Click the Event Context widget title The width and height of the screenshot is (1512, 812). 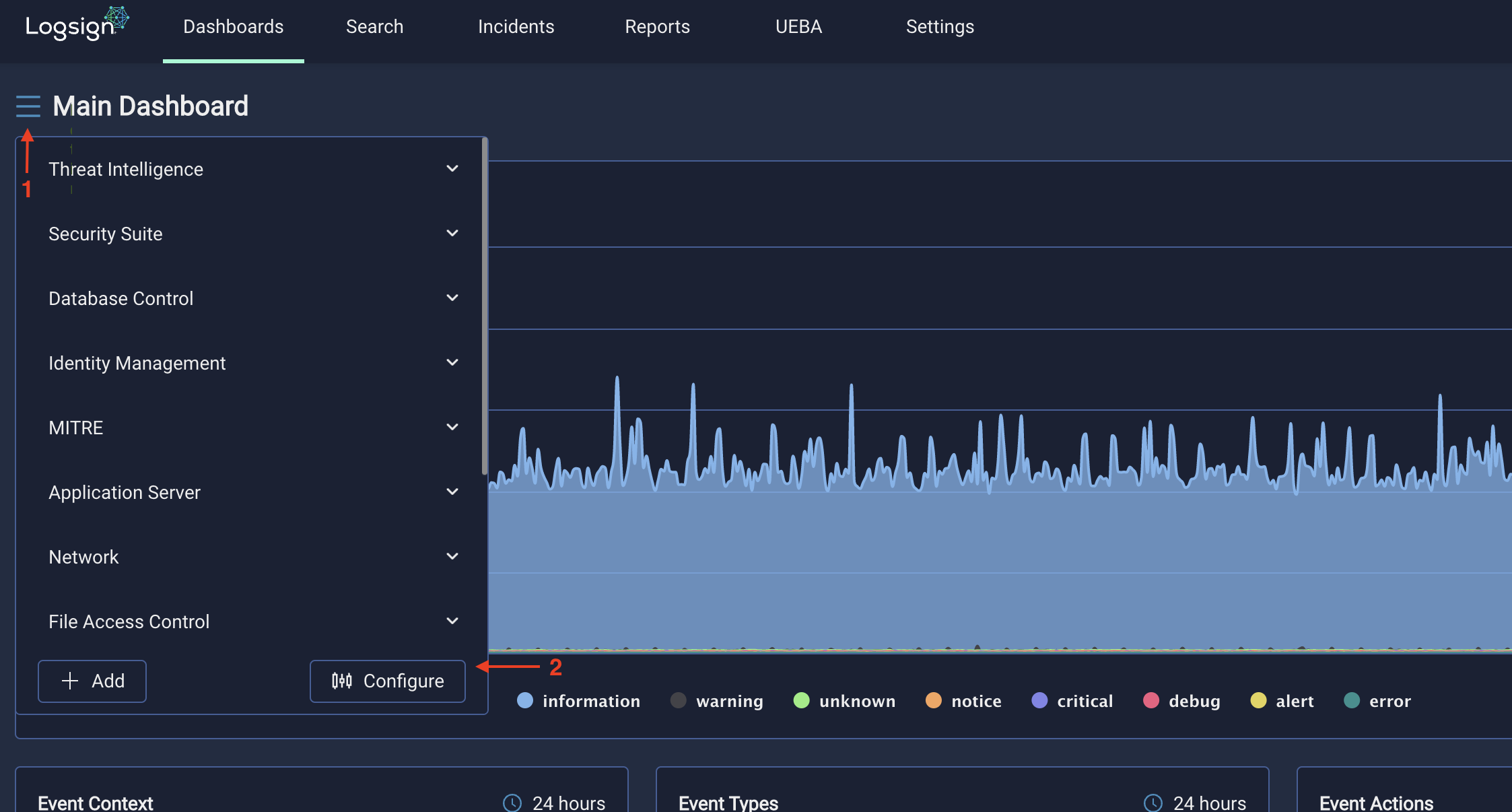(x=96, y=803)
